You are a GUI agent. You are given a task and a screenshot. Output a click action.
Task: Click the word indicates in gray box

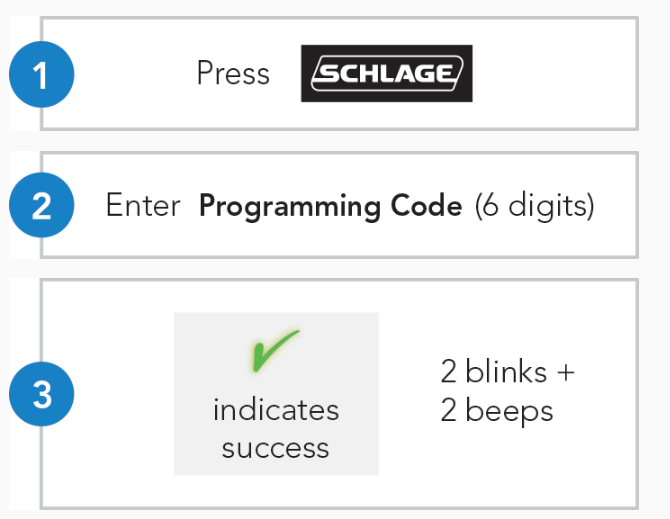click(x=276, y=409)
